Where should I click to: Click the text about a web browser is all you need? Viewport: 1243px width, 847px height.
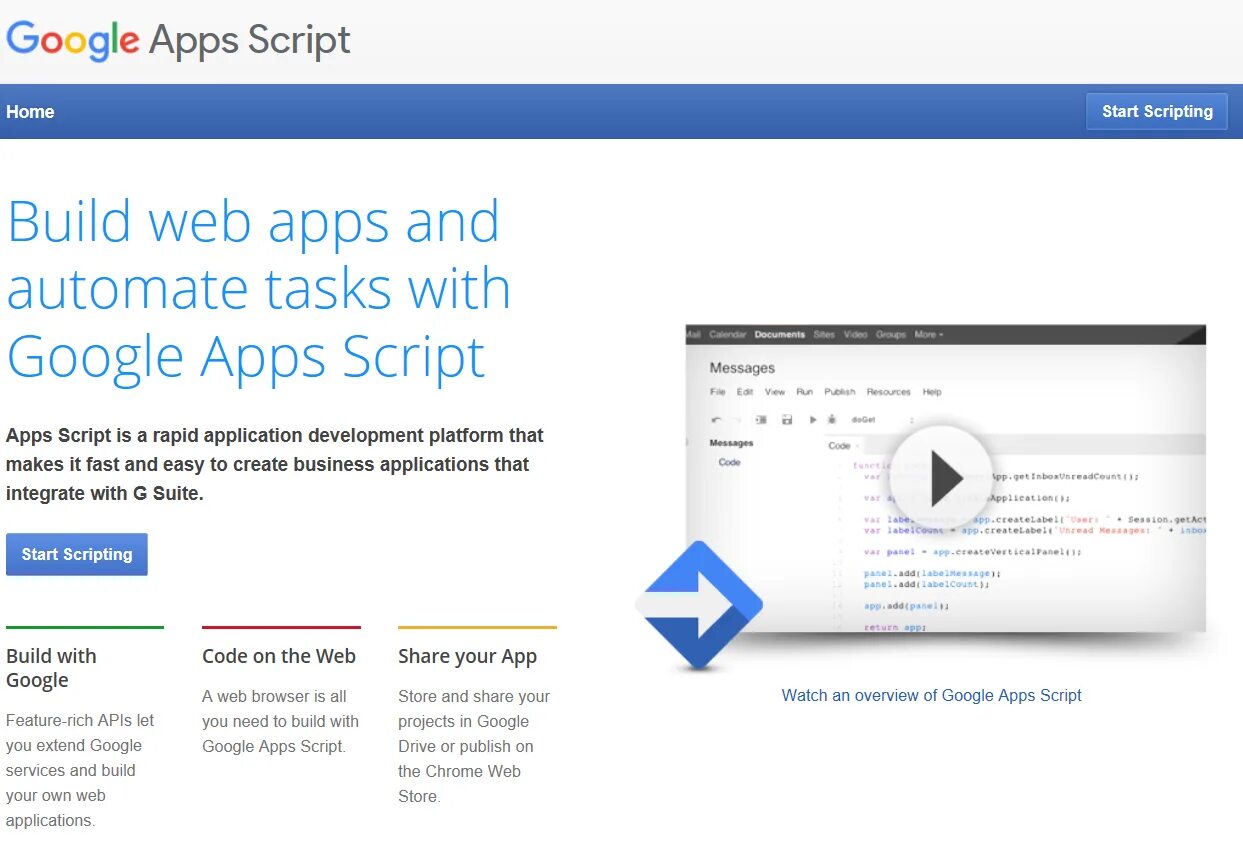pyautogui.click(x=280, y=721)
